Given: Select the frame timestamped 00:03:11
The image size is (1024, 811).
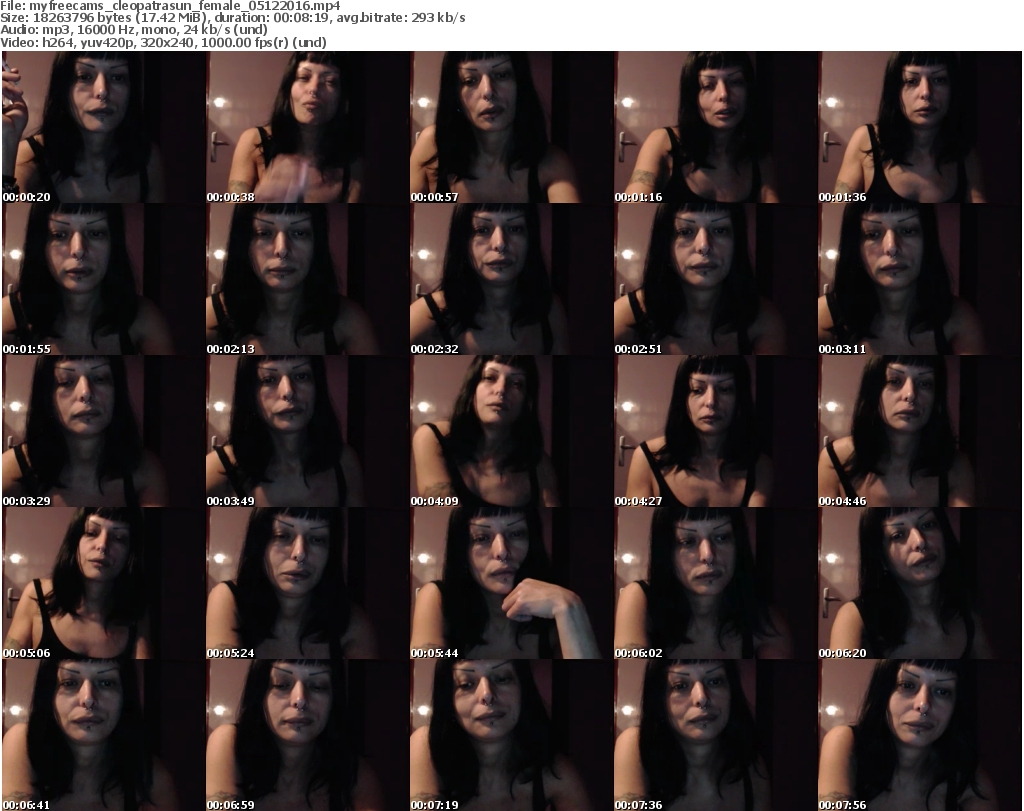Looking at the screenshot, I should 917,279.
